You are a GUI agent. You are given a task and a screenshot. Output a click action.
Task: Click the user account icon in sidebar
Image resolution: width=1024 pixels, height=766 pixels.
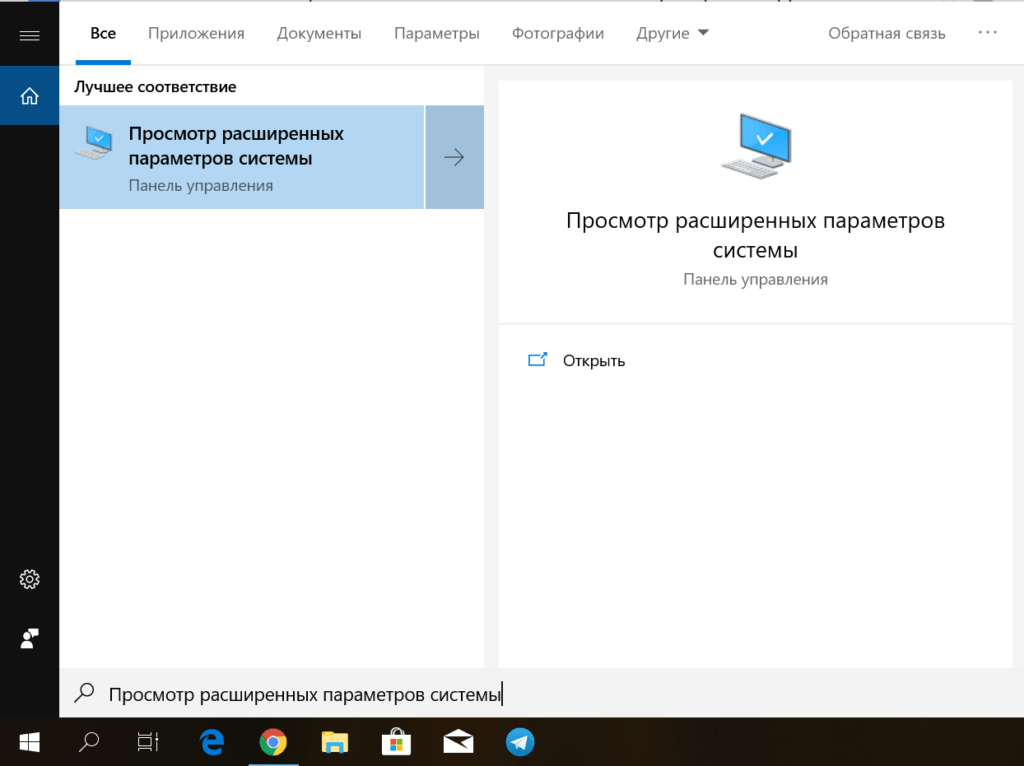click(x=29, y=638)
